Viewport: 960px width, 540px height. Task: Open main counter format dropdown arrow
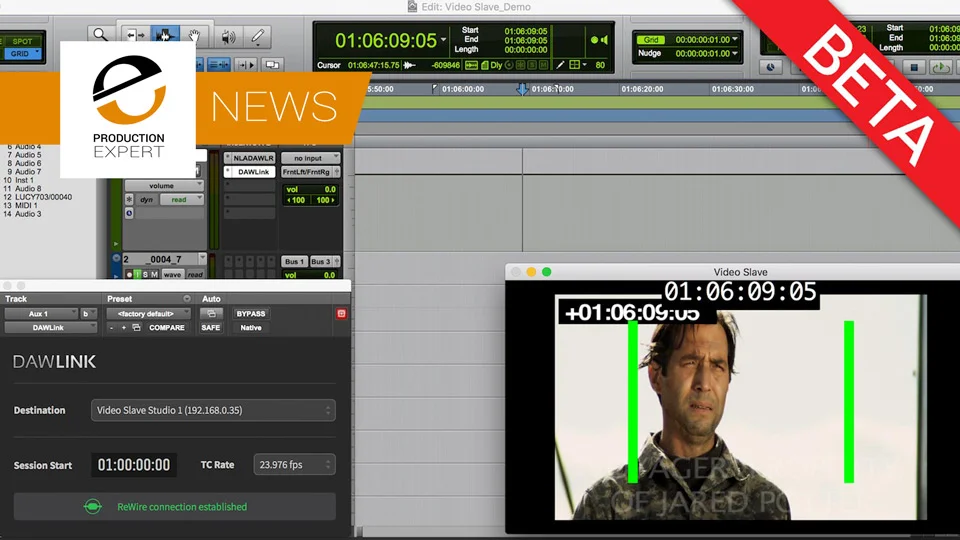443,40
